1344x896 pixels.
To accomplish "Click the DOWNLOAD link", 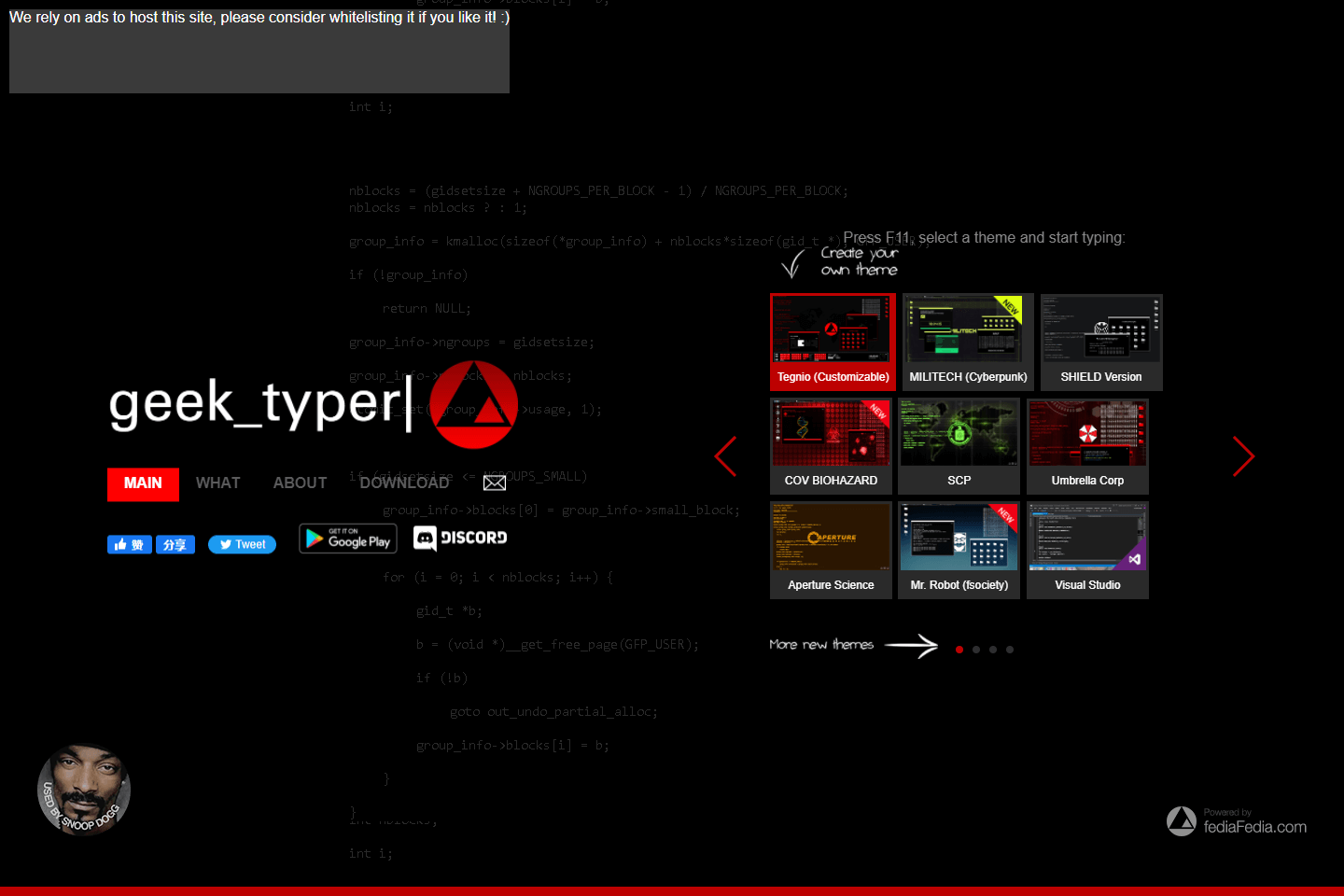I will [x=404, y=483].
